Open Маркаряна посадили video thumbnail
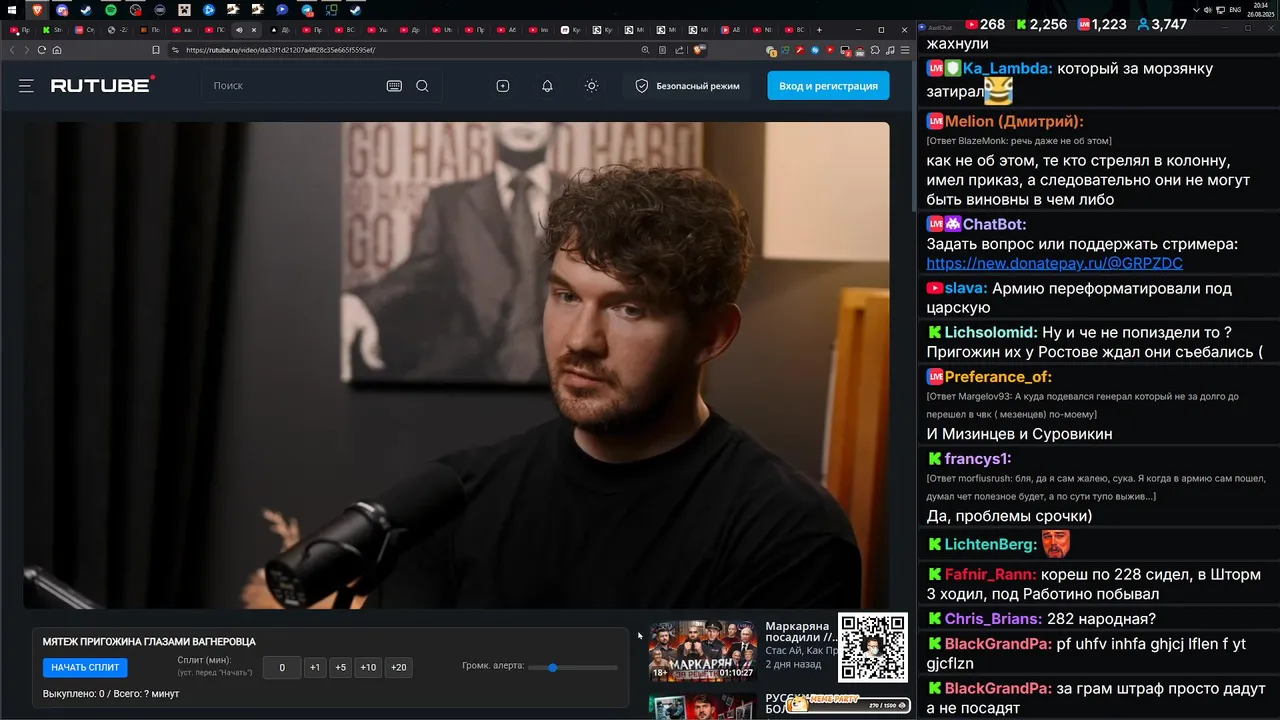The width and height of the screenshot is (1280, 720). coord(703,650)
